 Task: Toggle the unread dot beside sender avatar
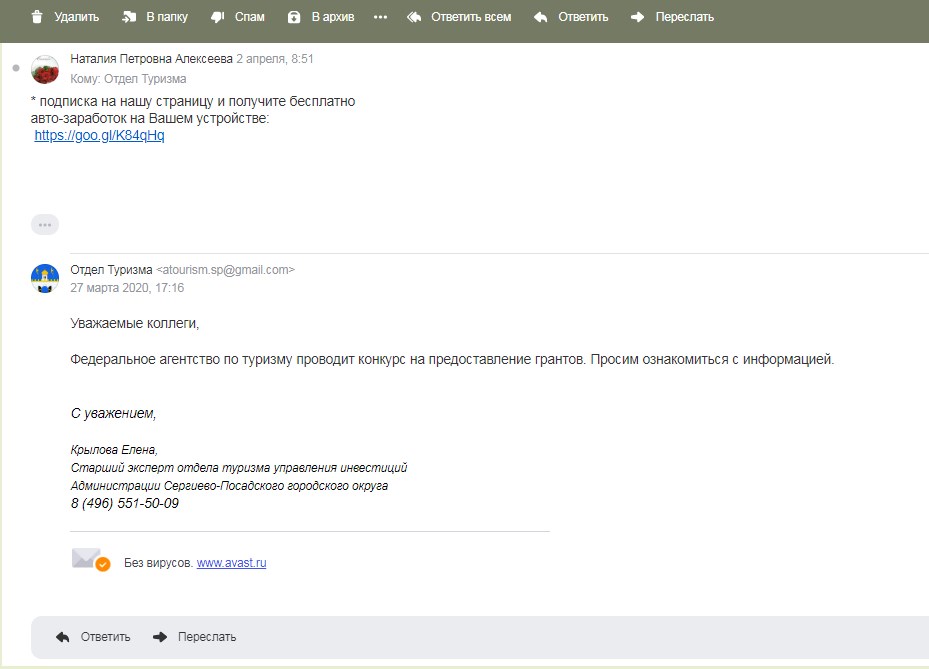16,69
